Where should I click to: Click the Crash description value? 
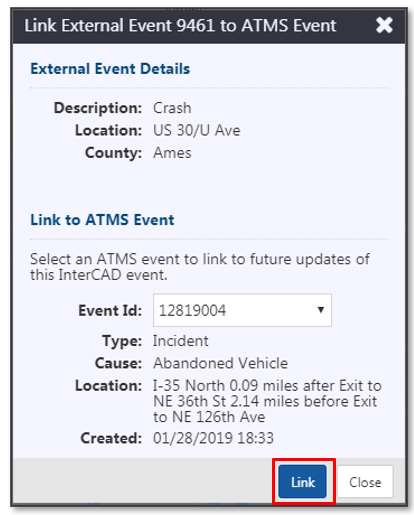coord(172,108)
